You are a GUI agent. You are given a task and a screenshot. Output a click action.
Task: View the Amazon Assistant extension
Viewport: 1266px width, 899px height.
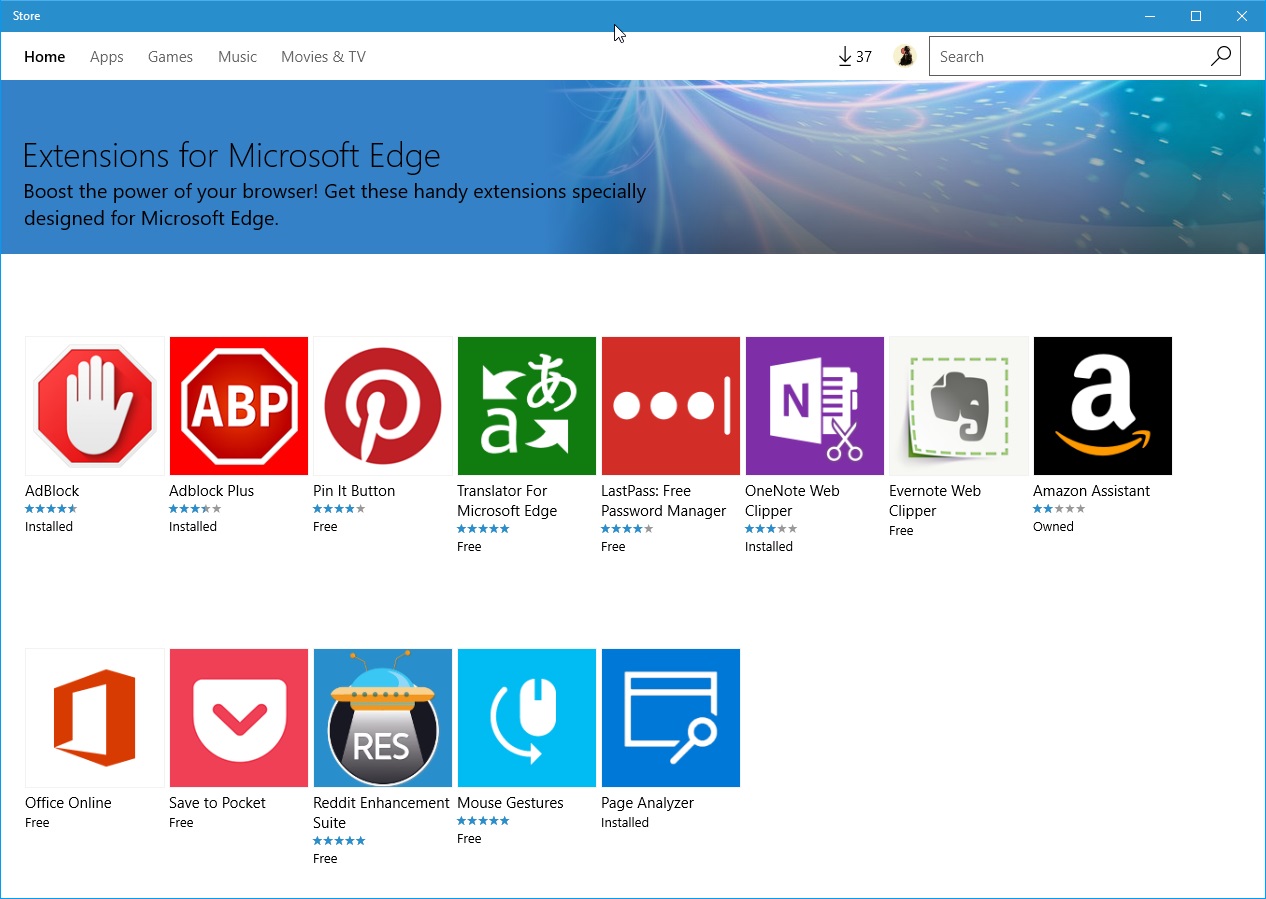(1102, 406)
